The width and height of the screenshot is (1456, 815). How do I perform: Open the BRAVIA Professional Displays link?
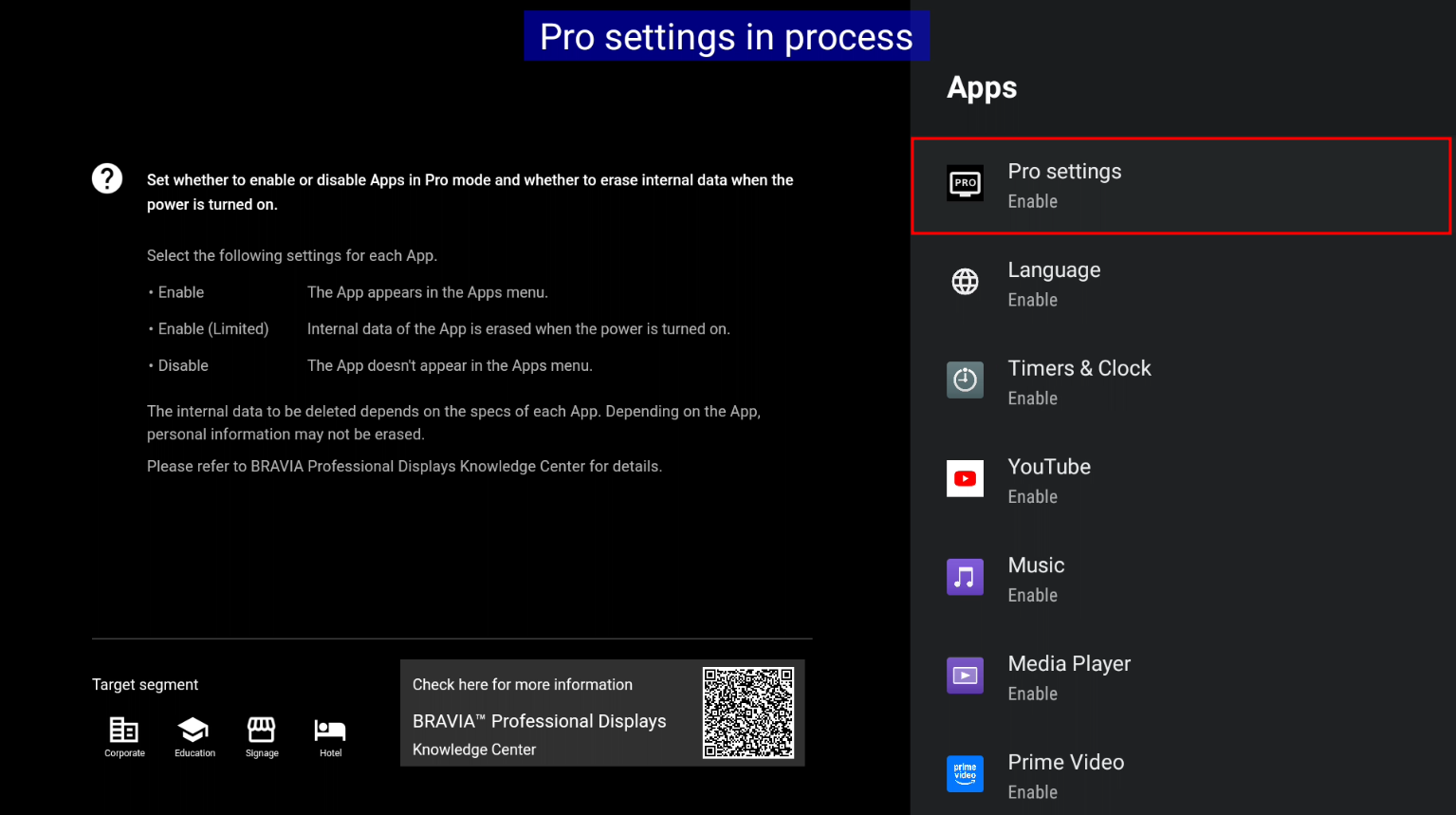point(539,721)
